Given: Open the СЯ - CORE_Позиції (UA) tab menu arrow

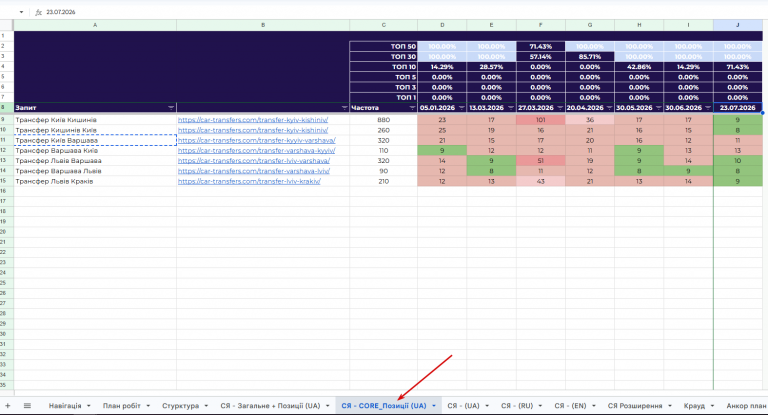Looking at the screenshot, I should point(434,406).
